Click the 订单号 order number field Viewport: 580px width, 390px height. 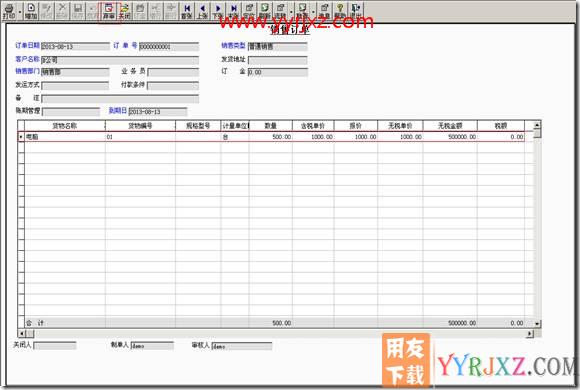pyautogui.click(x=169, y=46)
